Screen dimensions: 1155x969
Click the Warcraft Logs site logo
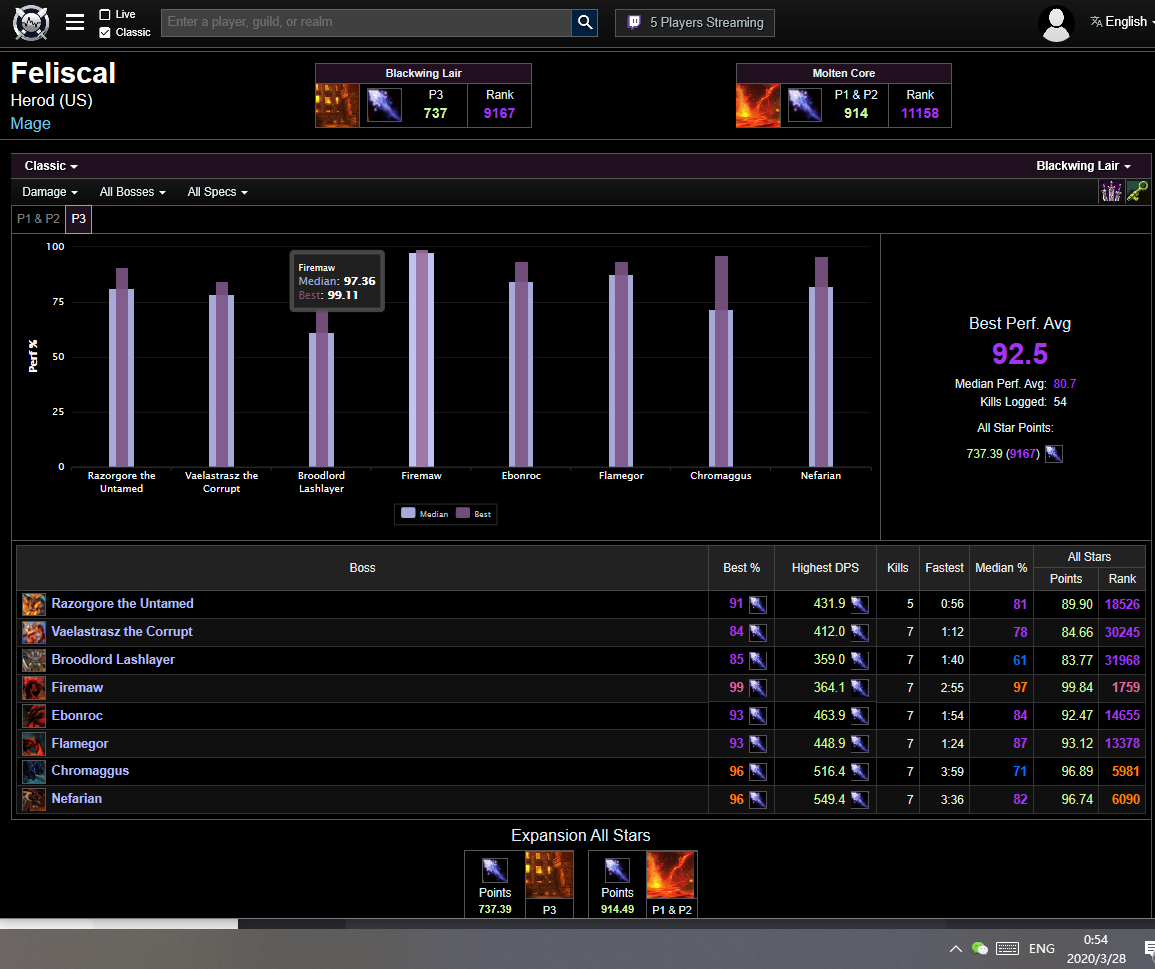(x=31, y=22)
